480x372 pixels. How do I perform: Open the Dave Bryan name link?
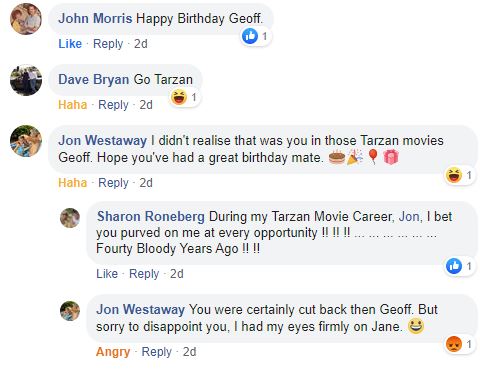(94, 79)
